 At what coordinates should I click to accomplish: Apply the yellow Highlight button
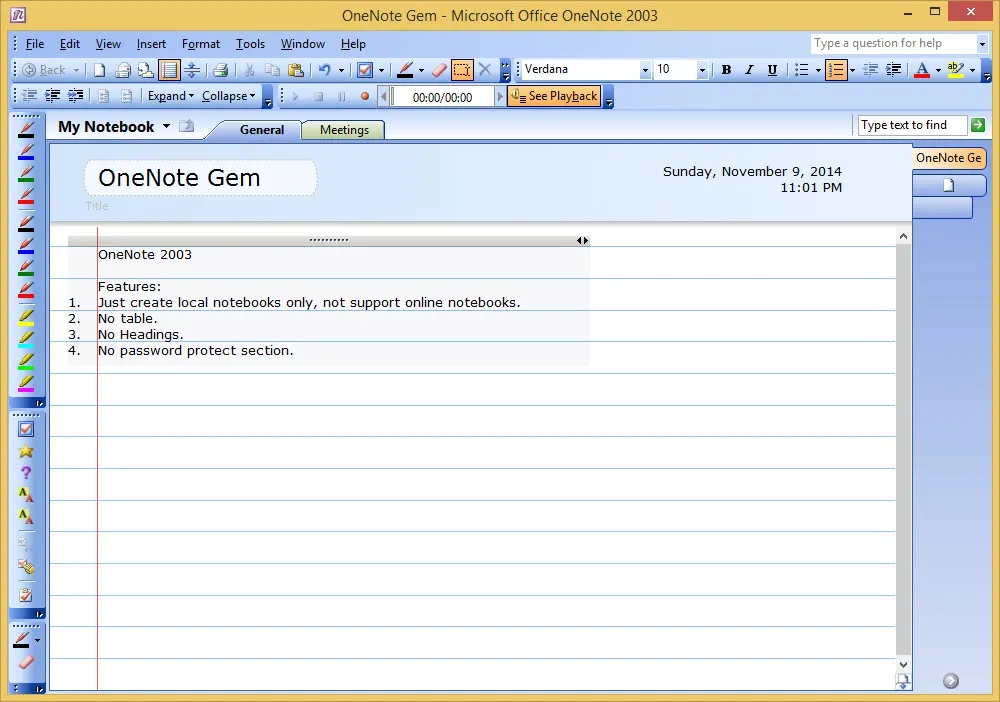[955, 70]
